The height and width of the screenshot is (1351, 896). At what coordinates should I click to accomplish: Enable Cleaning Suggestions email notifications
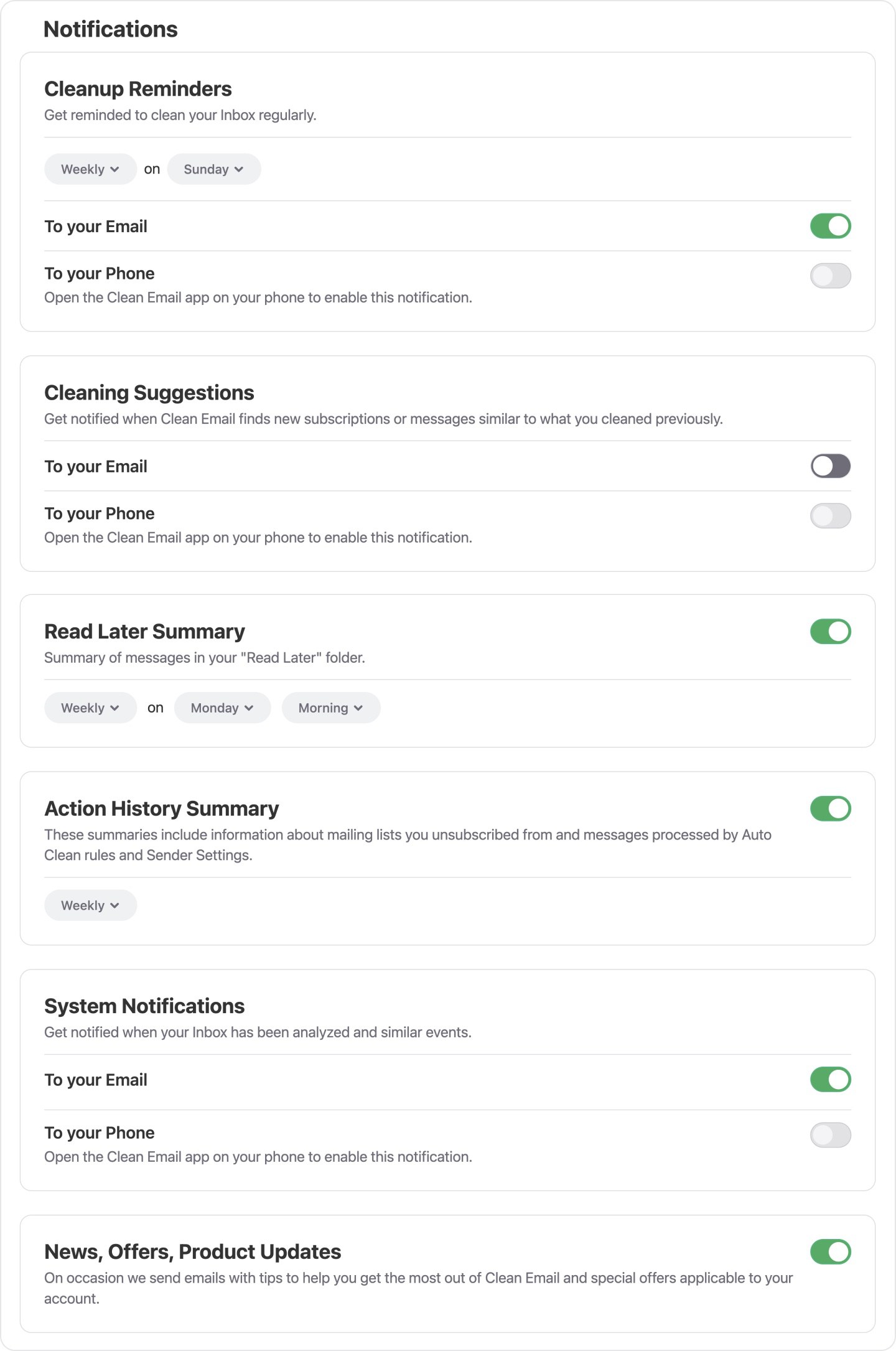[x=830, y=465]
